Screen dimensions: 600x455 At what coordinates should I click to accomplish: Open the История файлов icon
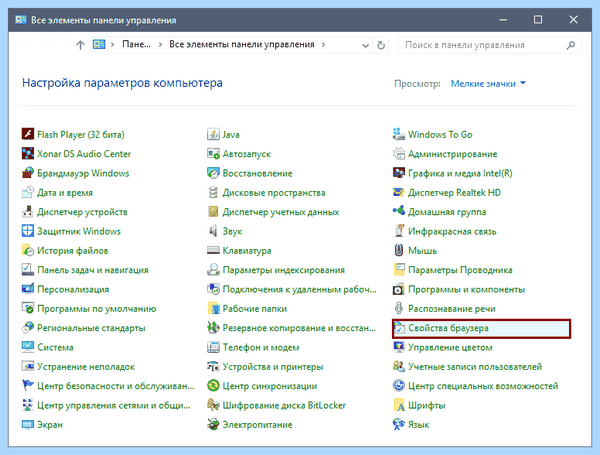pyautogui.click(x=28, y=250)
